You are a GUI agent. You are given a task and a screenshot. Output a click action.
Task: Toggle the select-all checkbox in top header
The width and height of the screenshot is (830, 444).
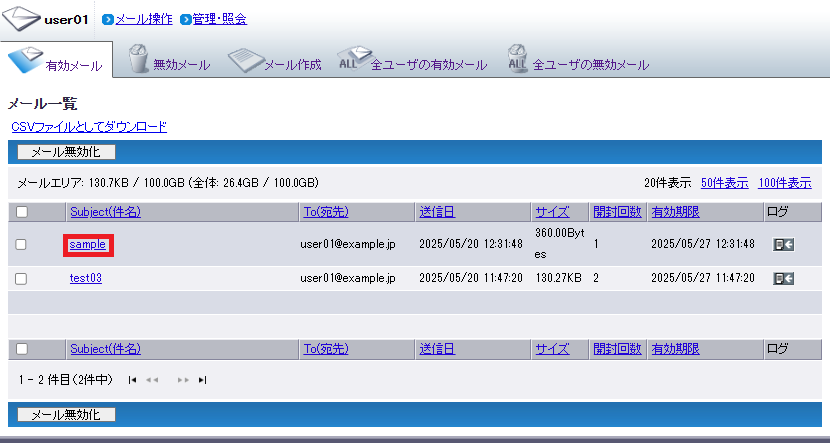[x=22, y=211]
